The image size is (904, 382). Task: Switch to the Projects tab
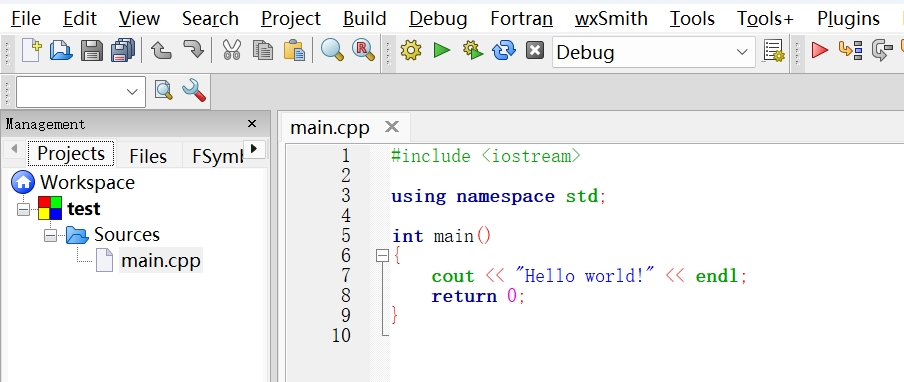click(71, 154)
